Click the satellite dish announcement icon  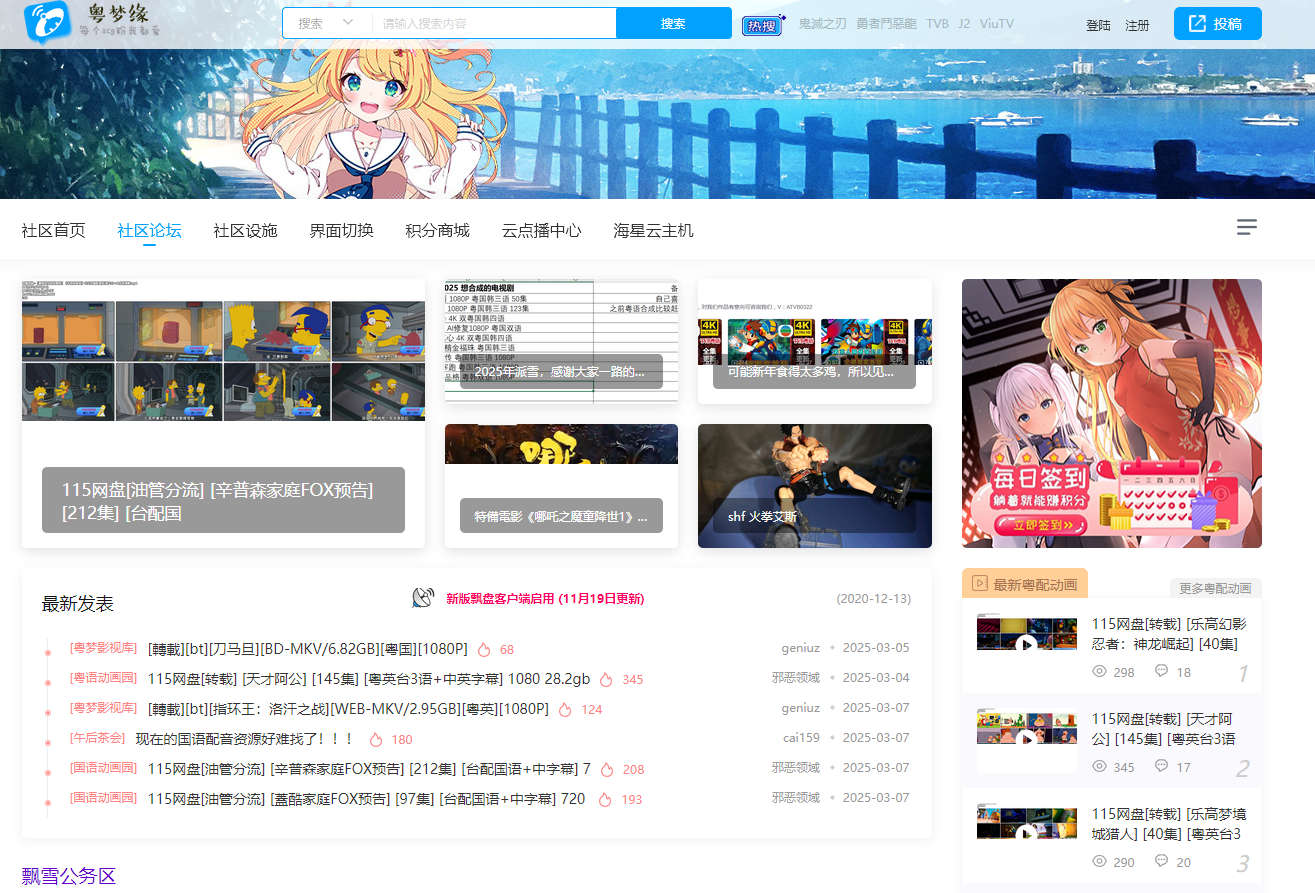[423, 598]
